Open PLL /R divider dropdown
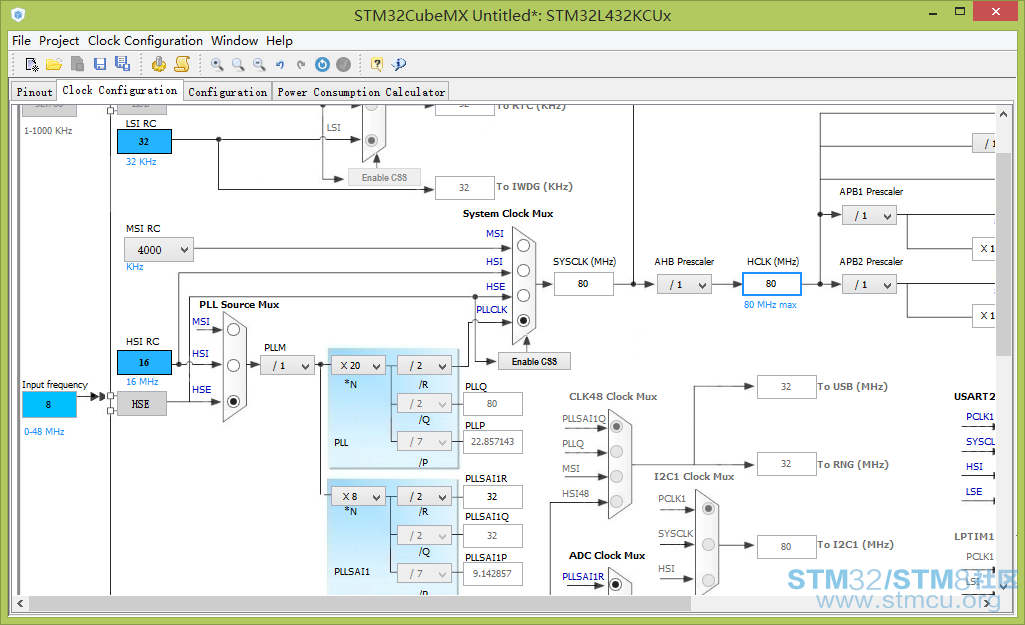This screenshot has width=1025, height=625. point(424,365)
